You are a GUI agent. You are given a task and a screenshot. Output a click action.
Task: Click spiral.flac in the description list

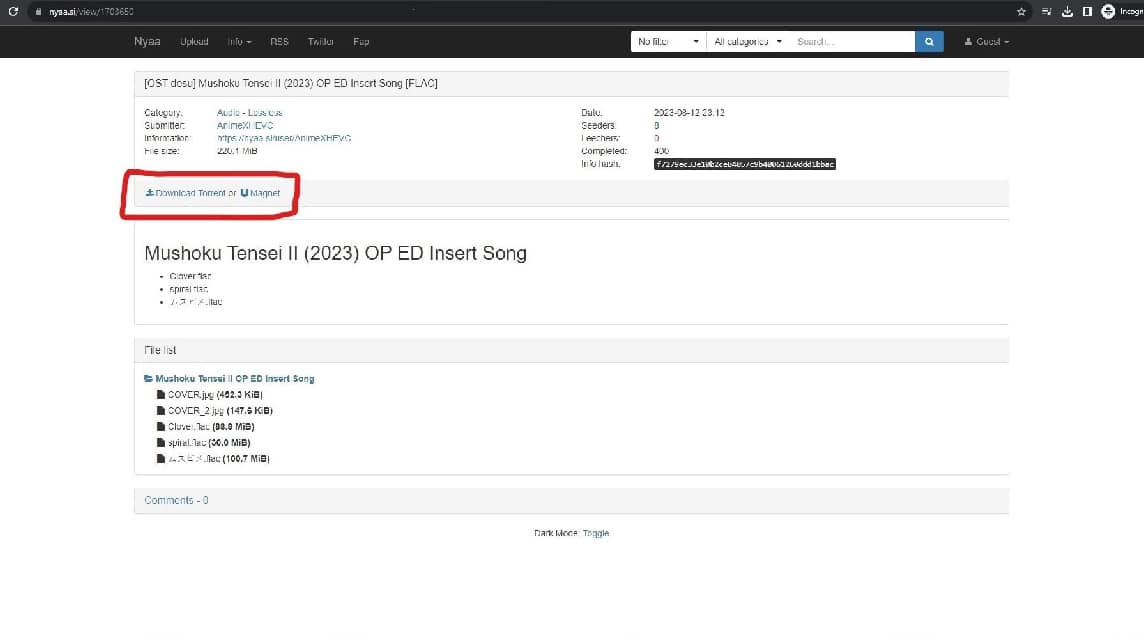point(189,289)
